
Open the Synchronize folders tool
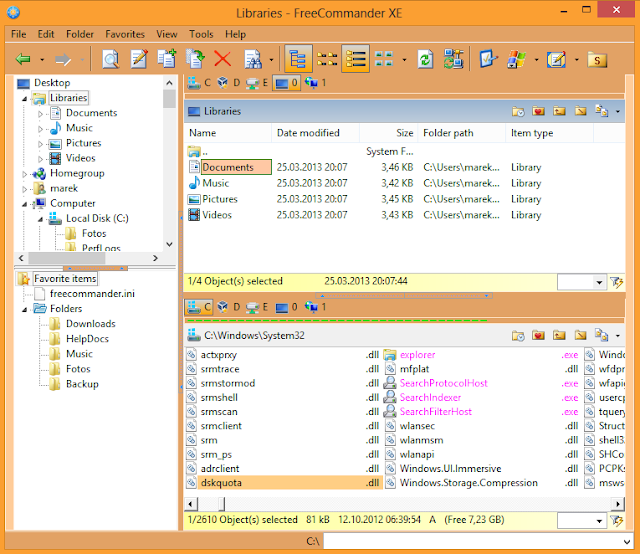pyautogui.click(x=453, y=59)
